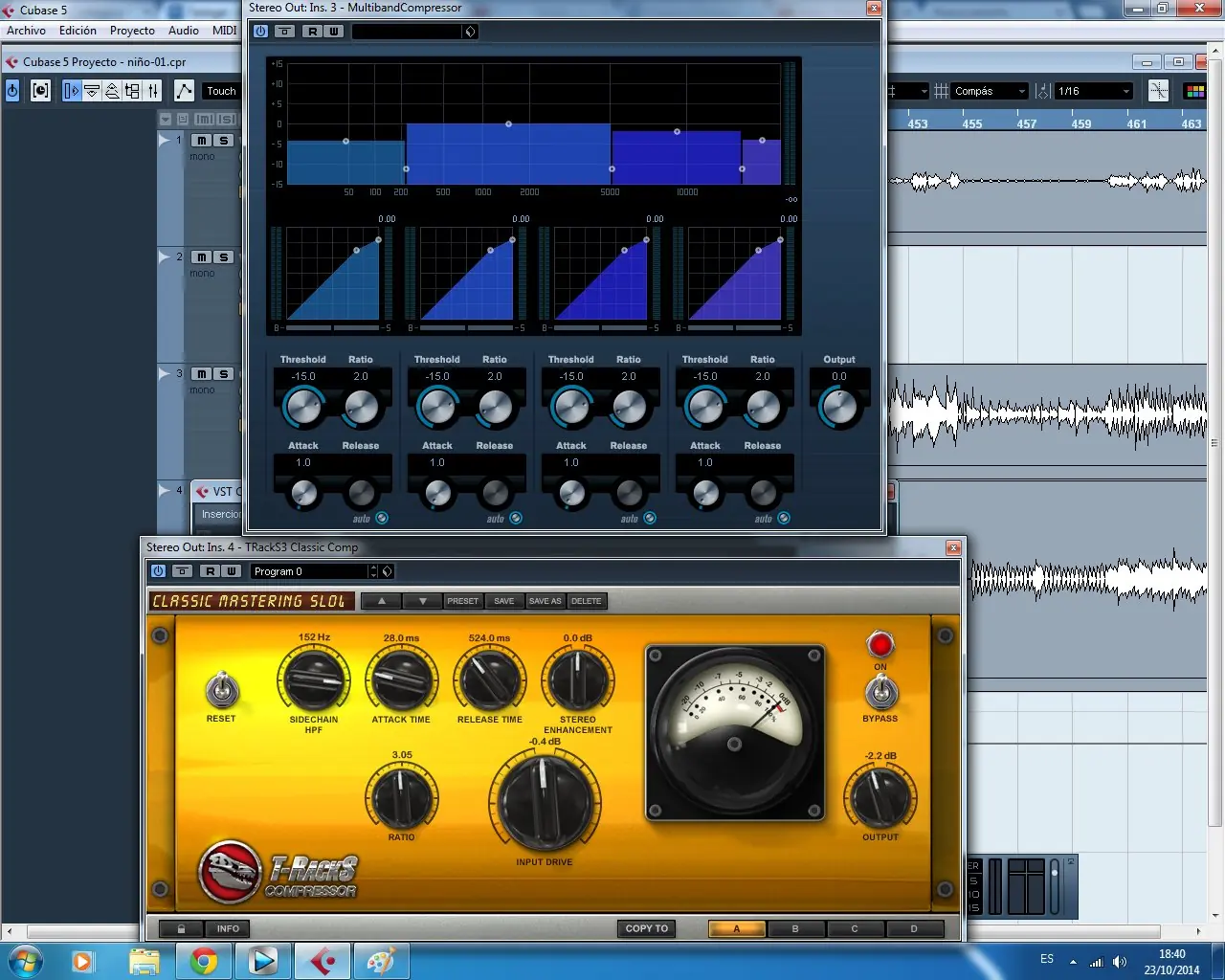Toggle auto release on the fourth compressor band

click(784, 518)
